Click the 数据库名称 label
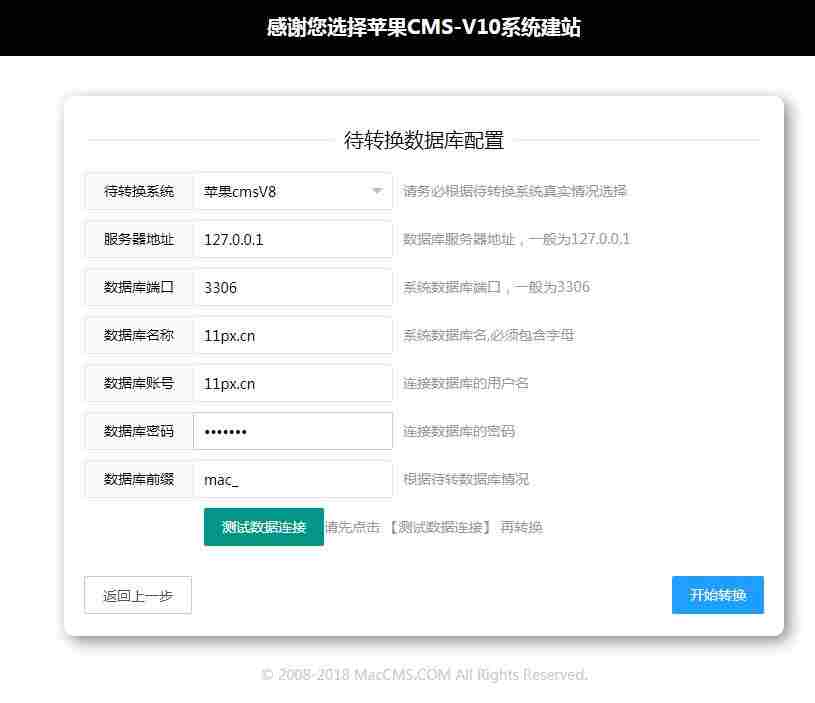Screen dimensions: 815x703 [139, 336]
